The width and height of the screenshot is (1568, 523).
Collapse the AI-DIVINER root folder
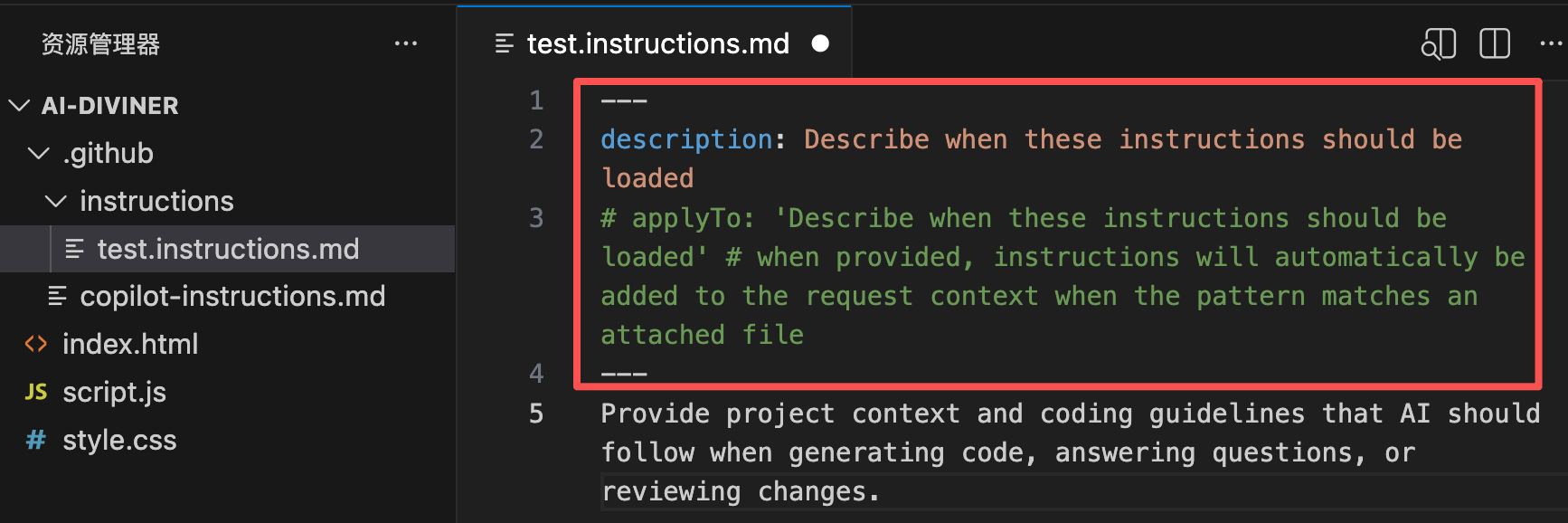pyautogui.click(x=20, y=105)
